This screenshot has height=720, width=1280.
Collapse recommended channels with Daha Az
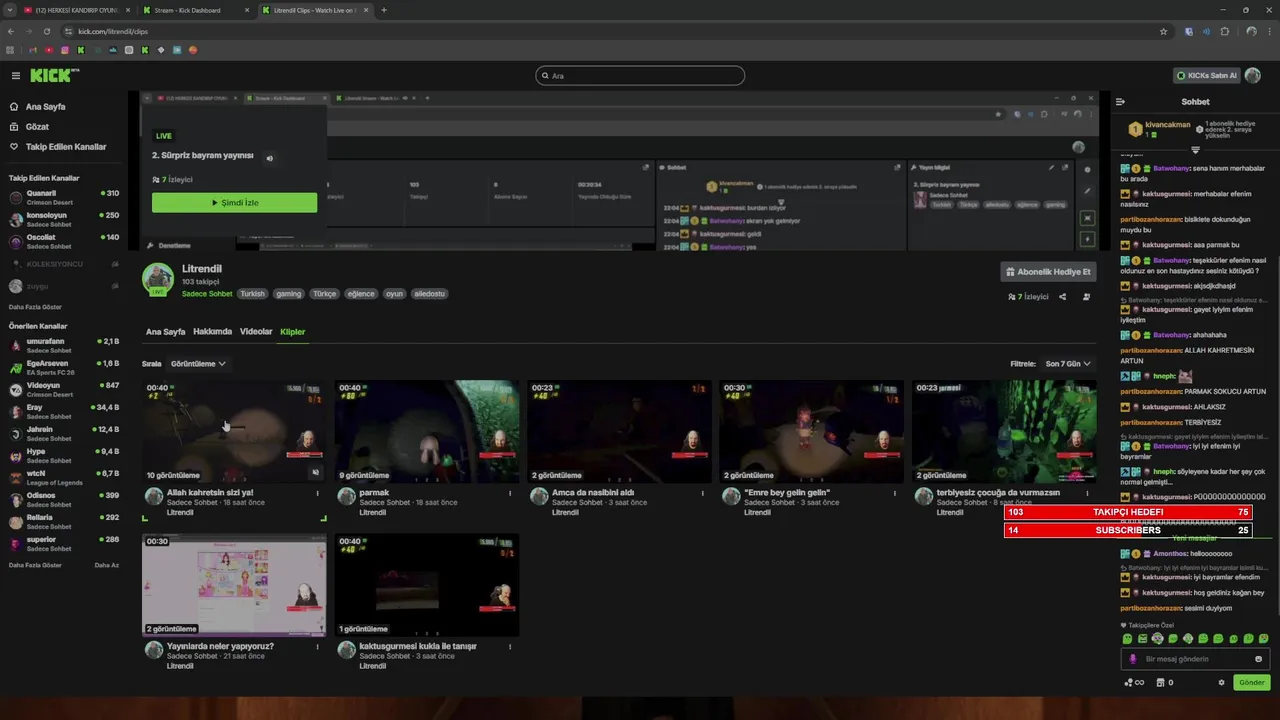107,565
